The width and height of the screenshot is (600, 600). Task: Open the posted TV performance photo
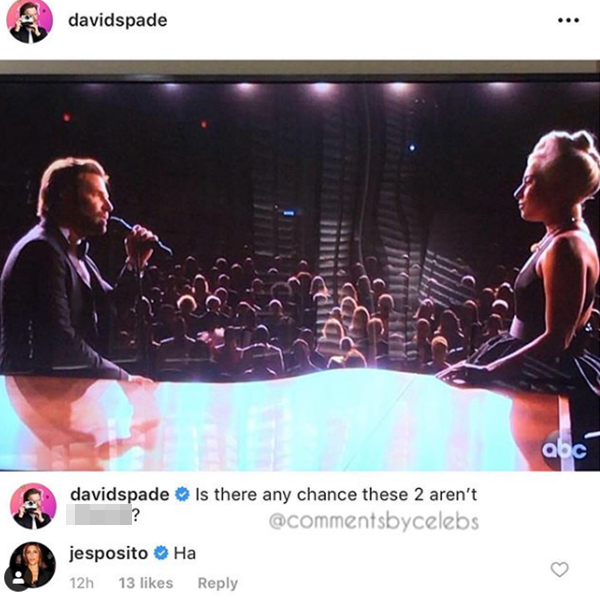pos(300,266)
